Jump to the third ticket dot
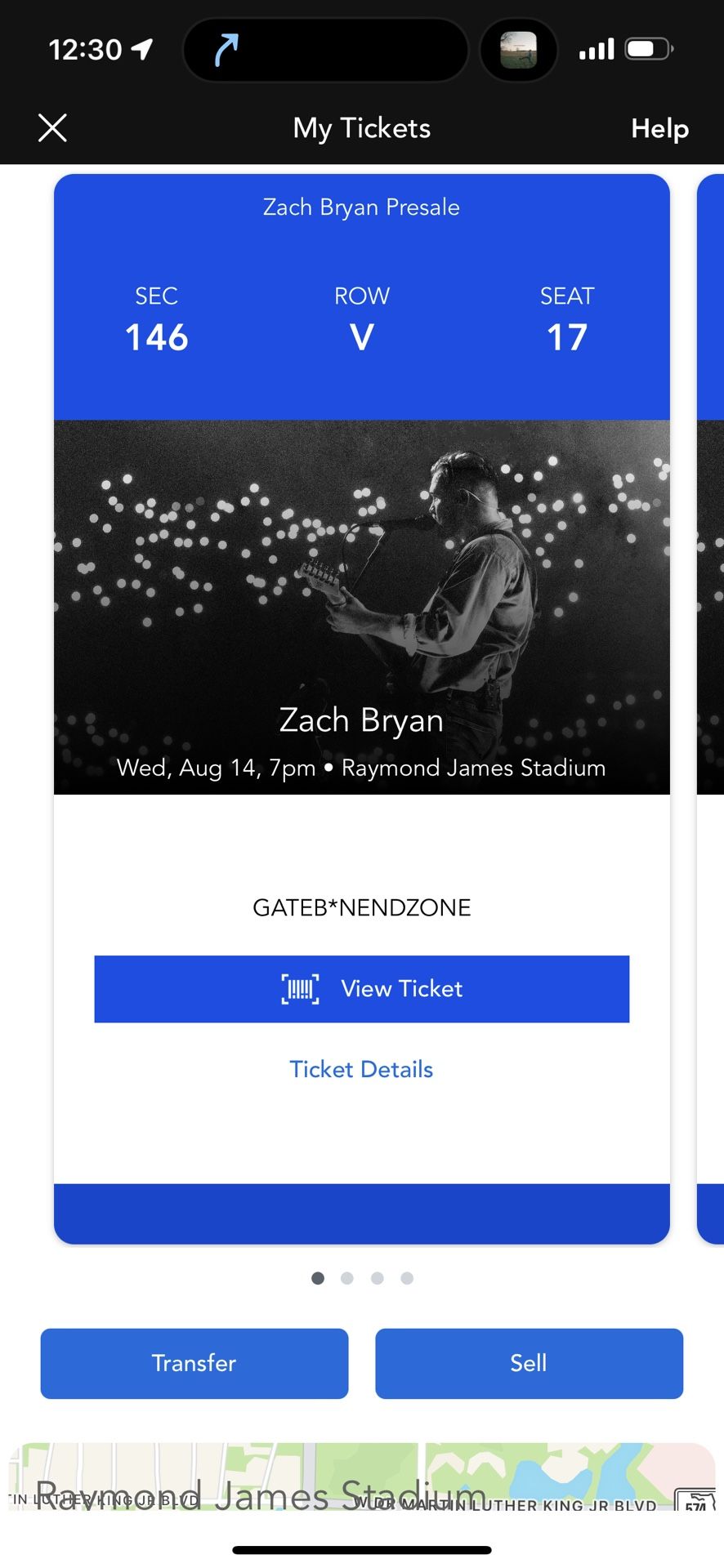 (x=377, y=1278)
